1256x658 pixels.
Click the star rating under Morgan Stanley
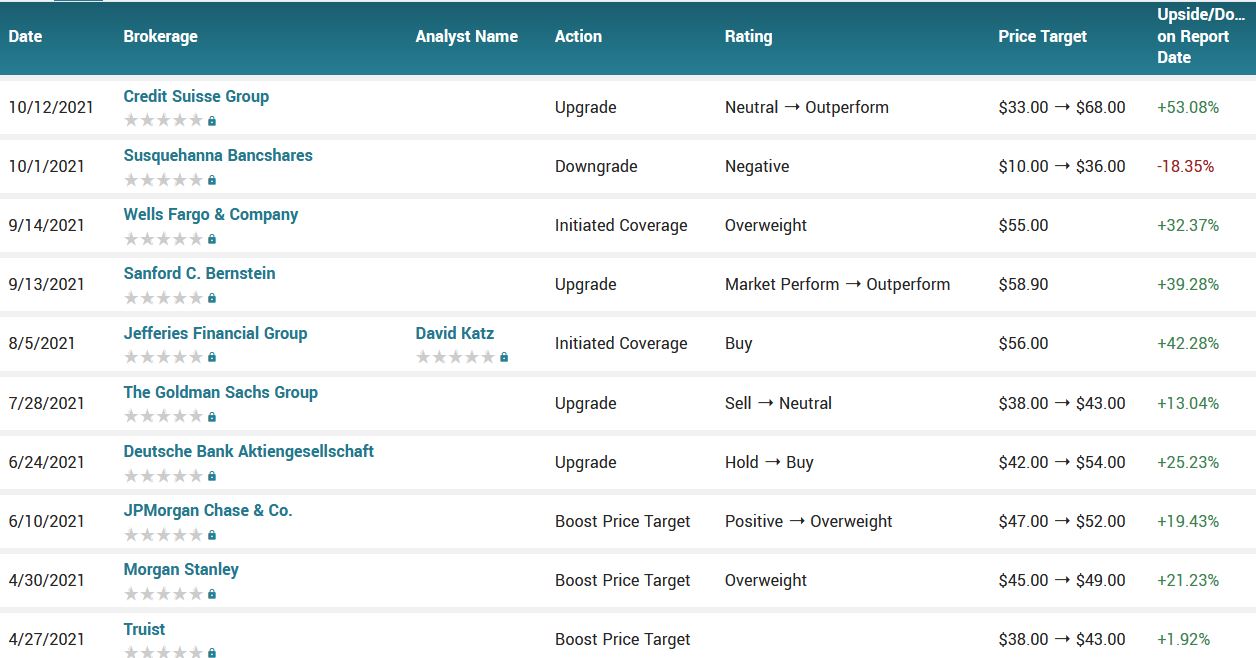click(163, 594)
